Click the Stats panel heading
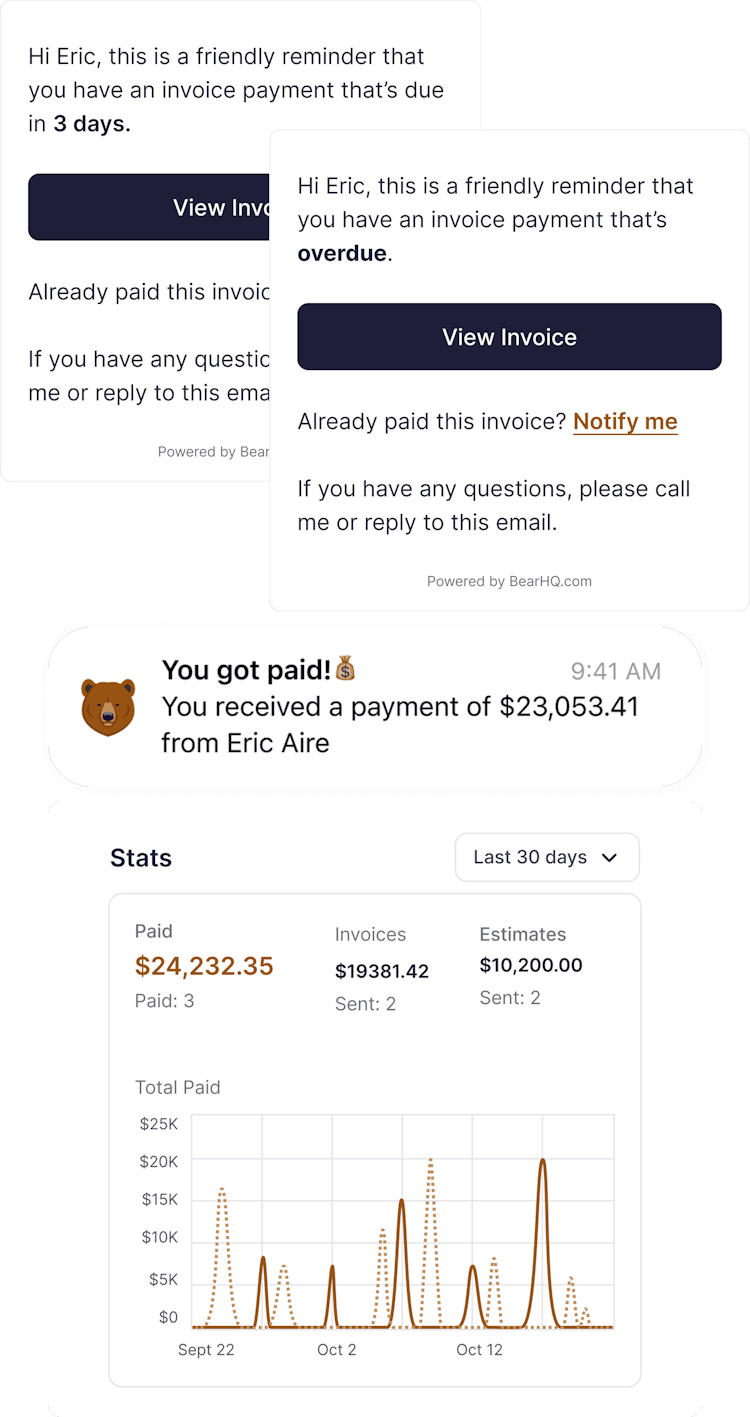The height and width of the screenshot is (1417, 750). (x=141, y=858)
